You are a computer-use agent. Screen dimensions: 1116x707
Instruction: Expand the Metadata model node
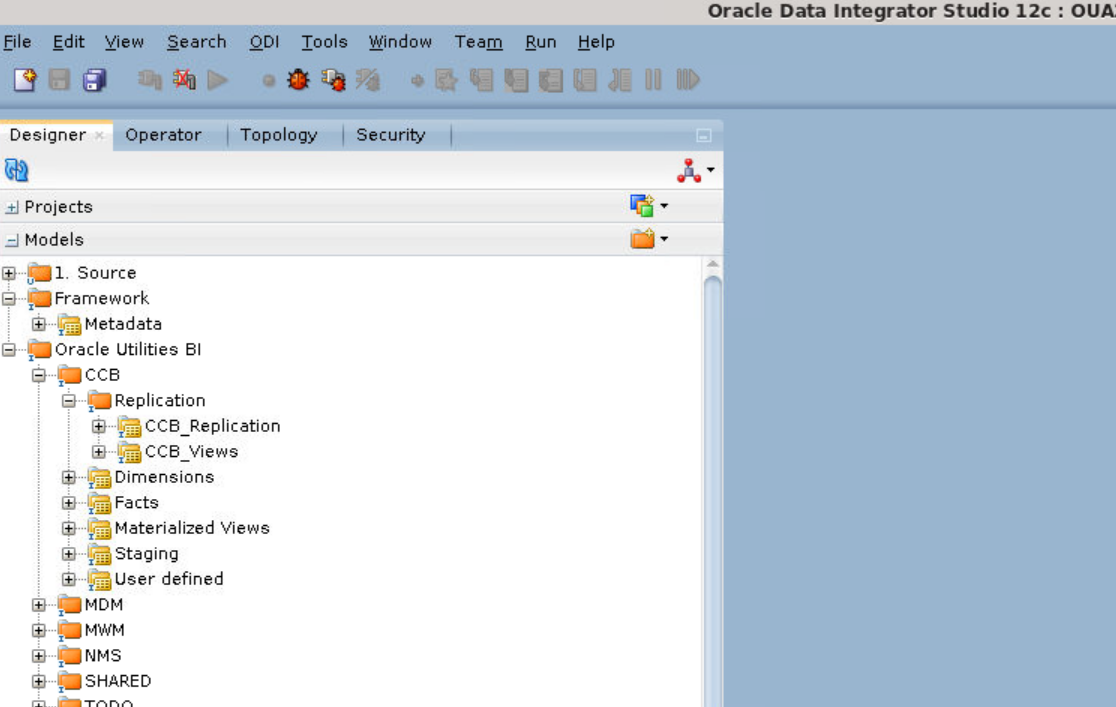tap(38, 324)
